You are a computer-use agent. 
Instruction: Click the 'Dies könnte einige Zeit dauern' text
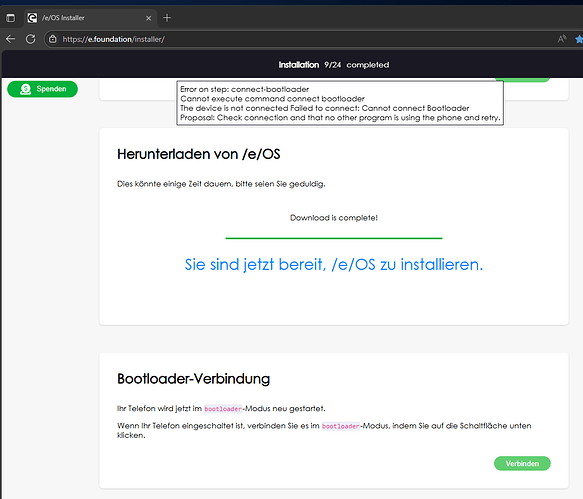pos(221,184)
